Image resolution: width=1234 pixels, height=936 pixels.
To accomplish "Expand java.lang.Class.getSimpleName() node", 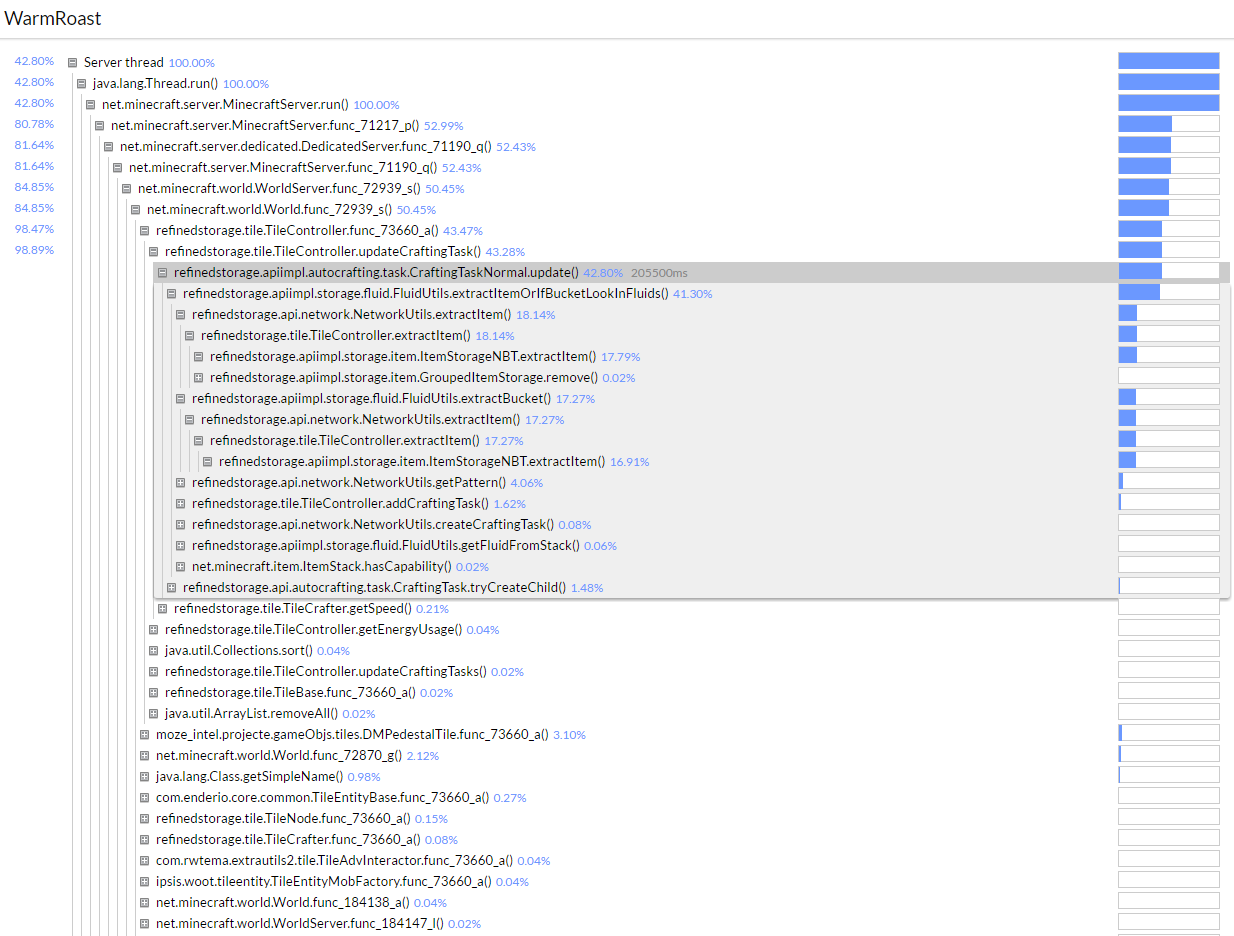I will pyautogui.click(x=144, y=776).
